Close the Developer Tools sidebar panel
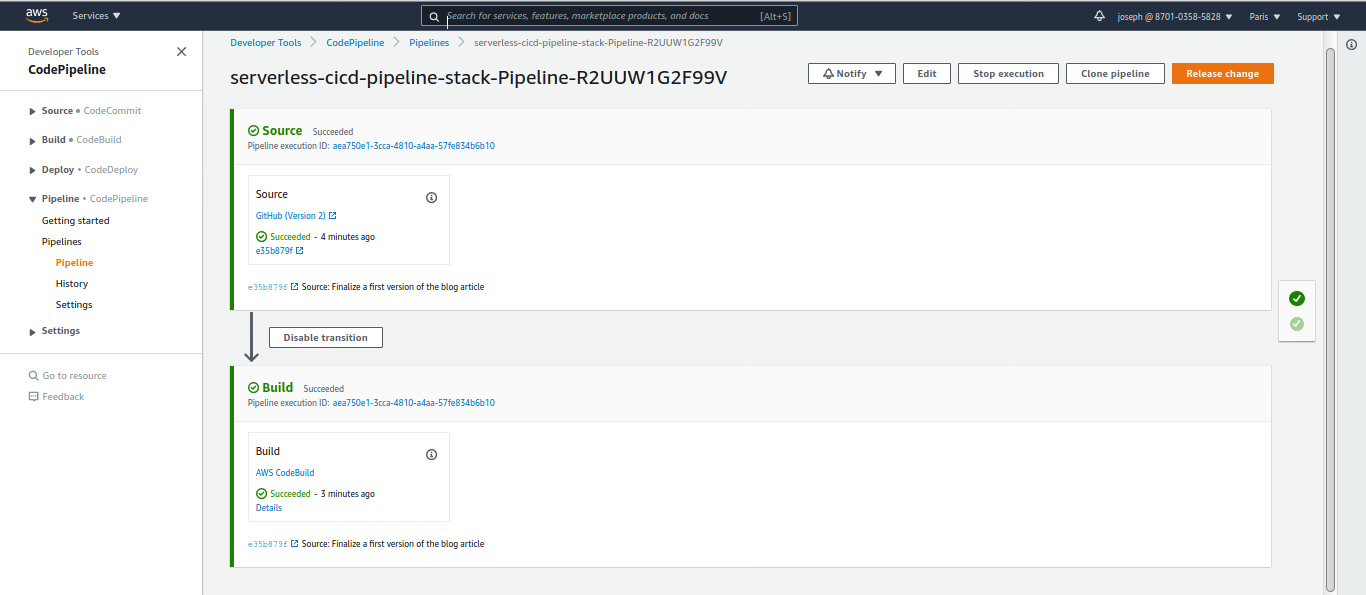1366x595 pixels. (x=181, y=52)
